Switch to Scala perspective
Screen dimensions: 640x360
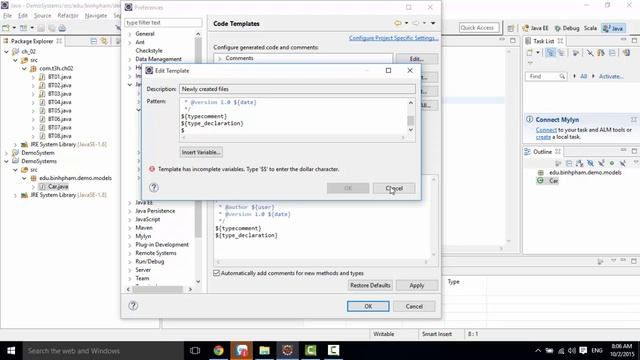590,28
